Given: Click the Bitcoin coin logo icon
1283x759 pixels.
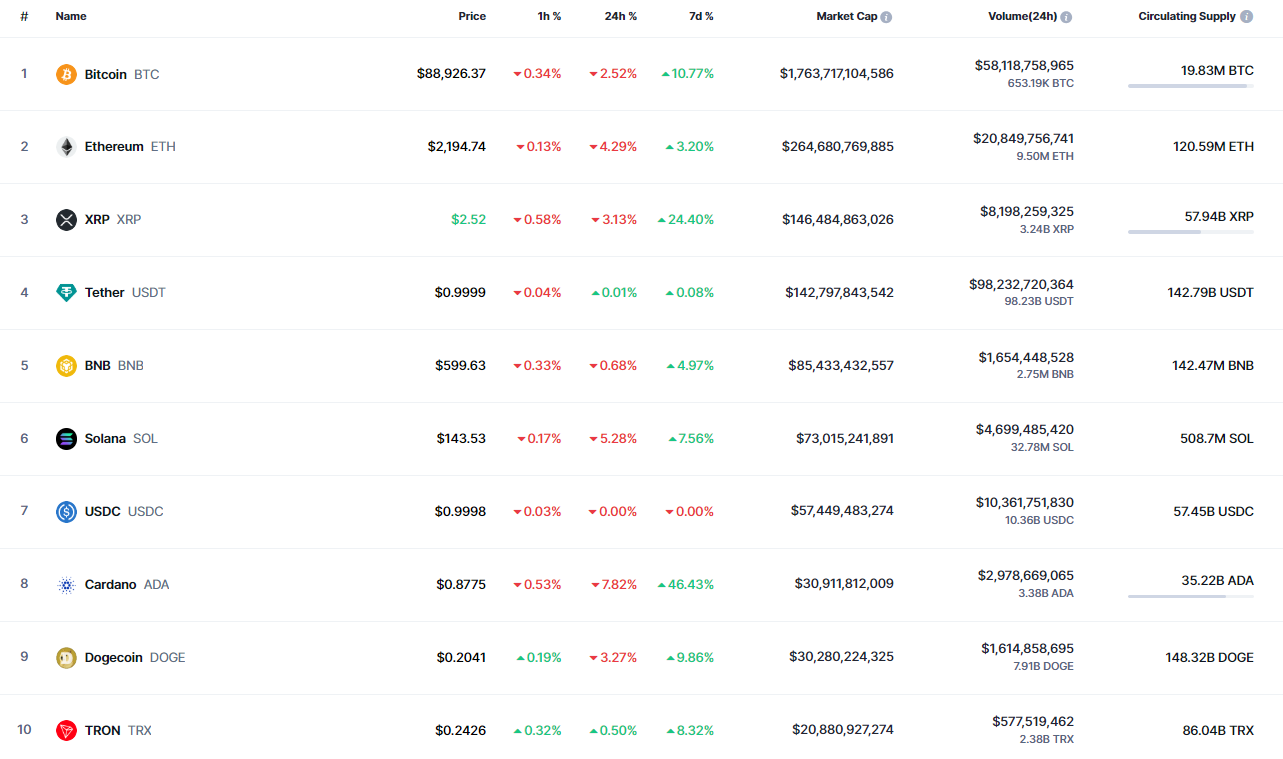Looking at the screenshot, I should (66, 74).
